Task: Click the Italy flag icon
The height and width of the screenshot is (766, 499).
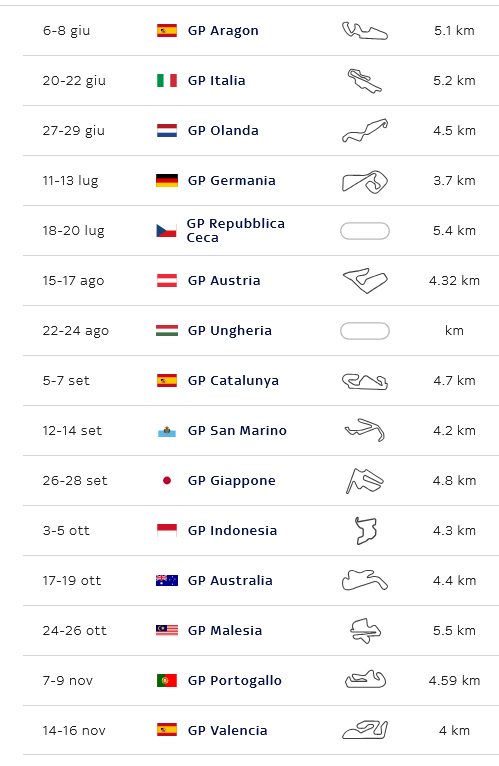Action: pyautogui.click(x=167, y=81)
